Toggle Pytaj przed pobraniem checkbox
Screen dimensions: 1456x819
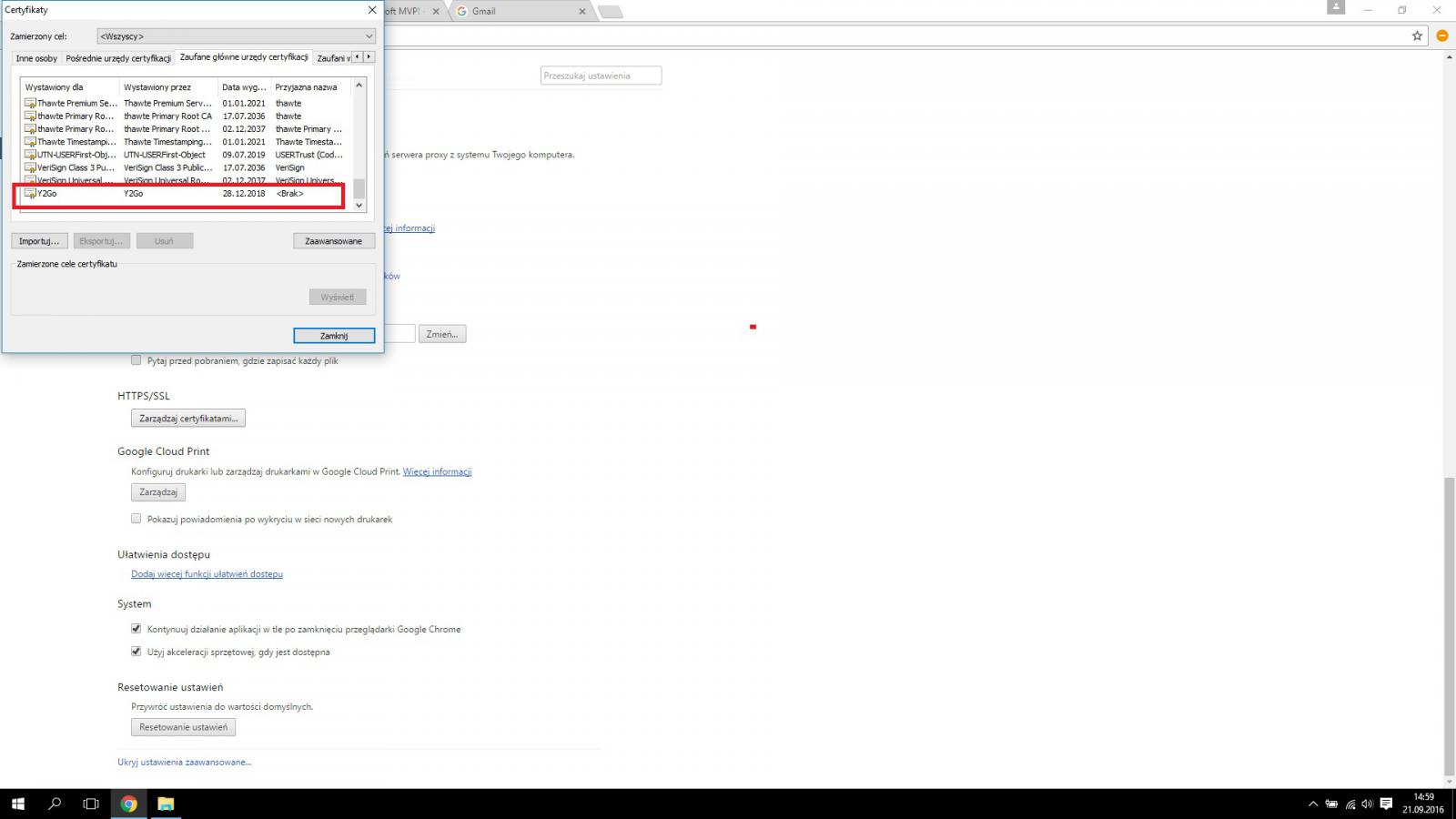click(136, 360)
